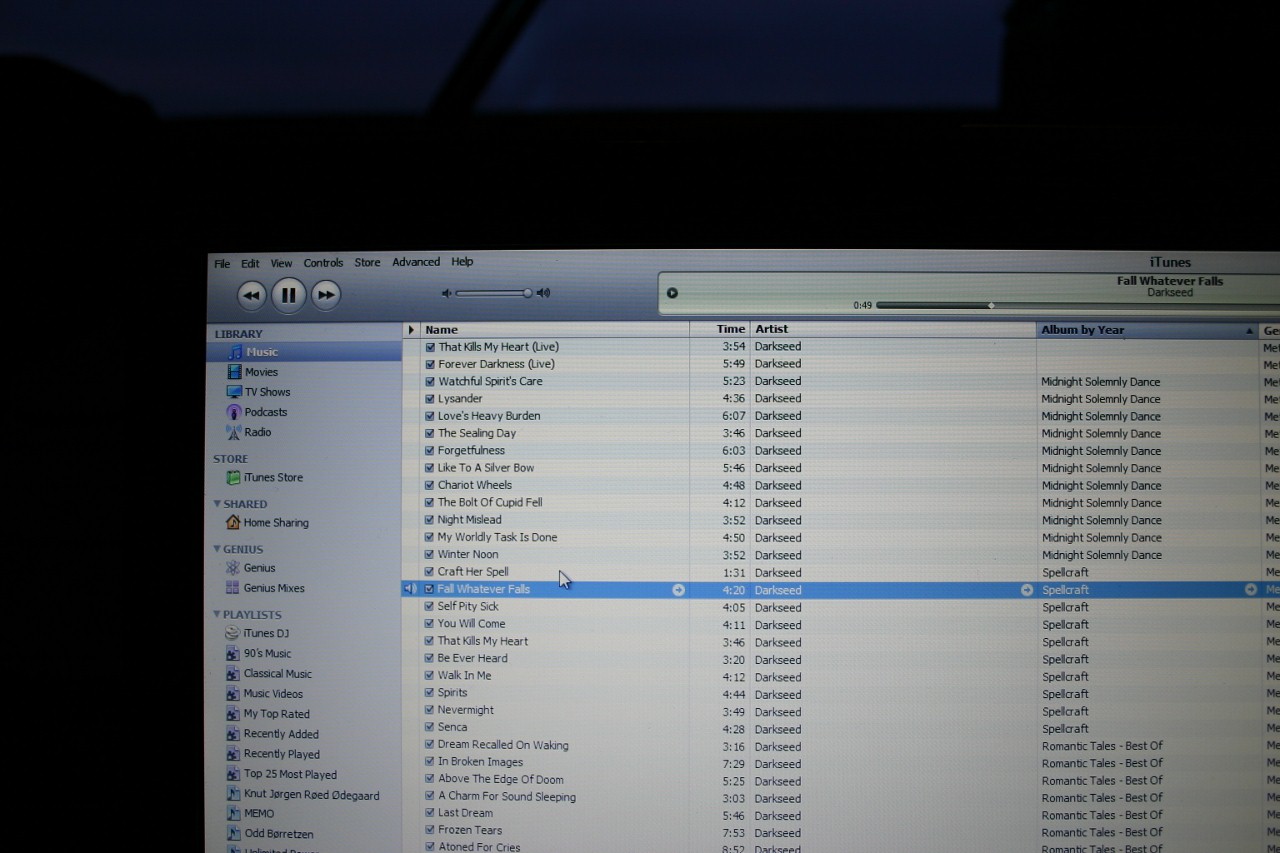This screenshot has width=1280, height=853.
Task: Select the track Self Pity Sick
Action: click(x=468, y=606)
